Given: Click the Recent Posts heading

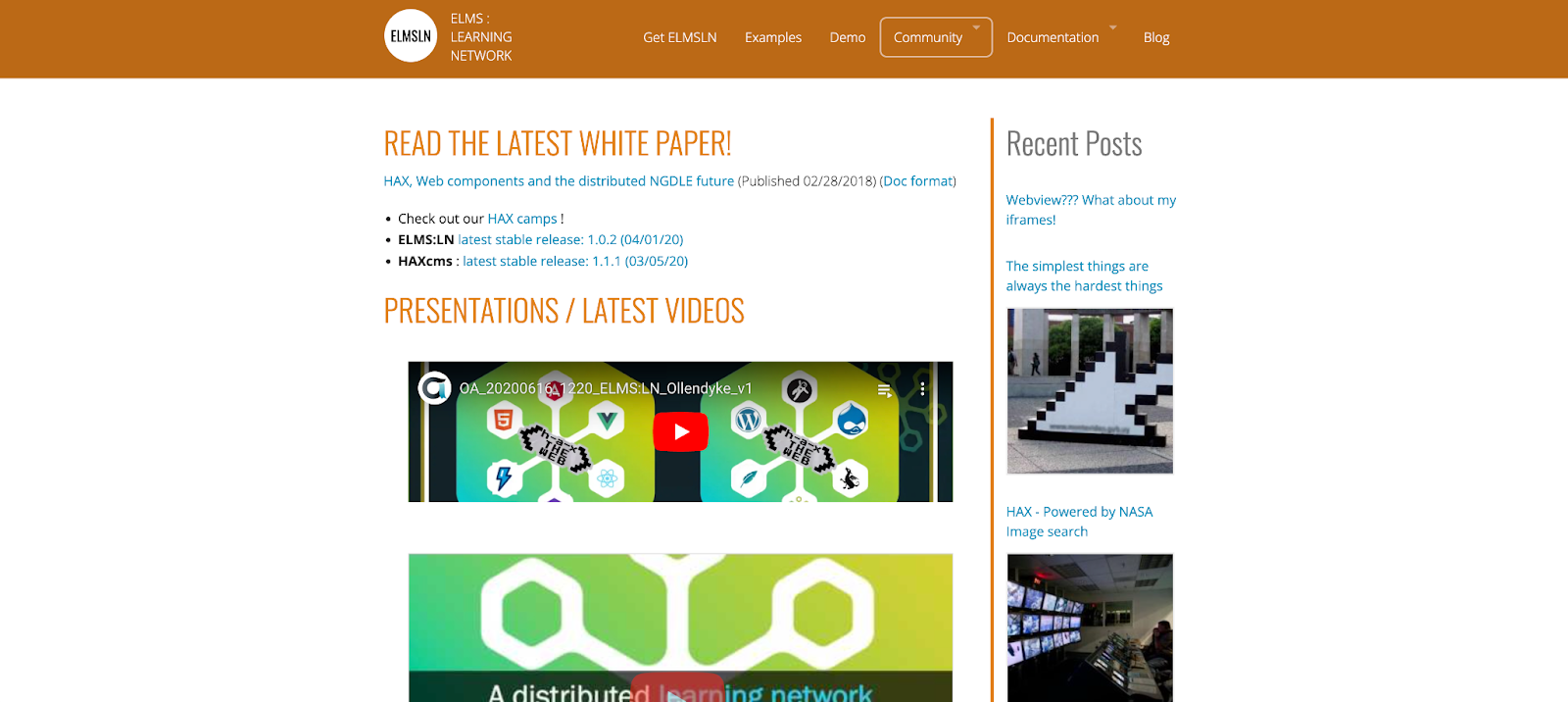Looking at the screenshot, I should pyautogui.click(x=1074, y=144).
